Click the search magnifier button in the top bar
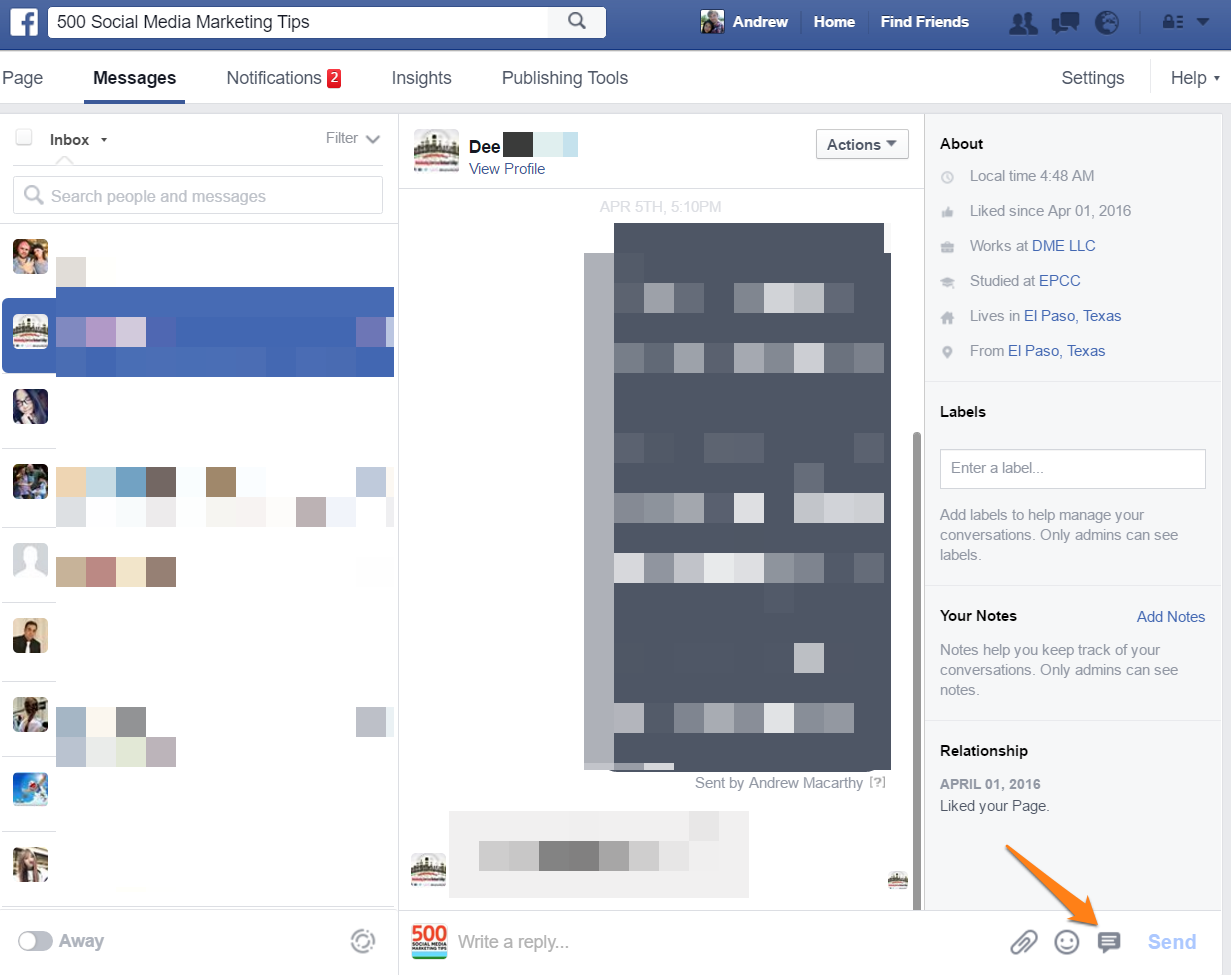Image resolution: width=1231 pixels, height=975 pixels. click(x=576, y=22)
